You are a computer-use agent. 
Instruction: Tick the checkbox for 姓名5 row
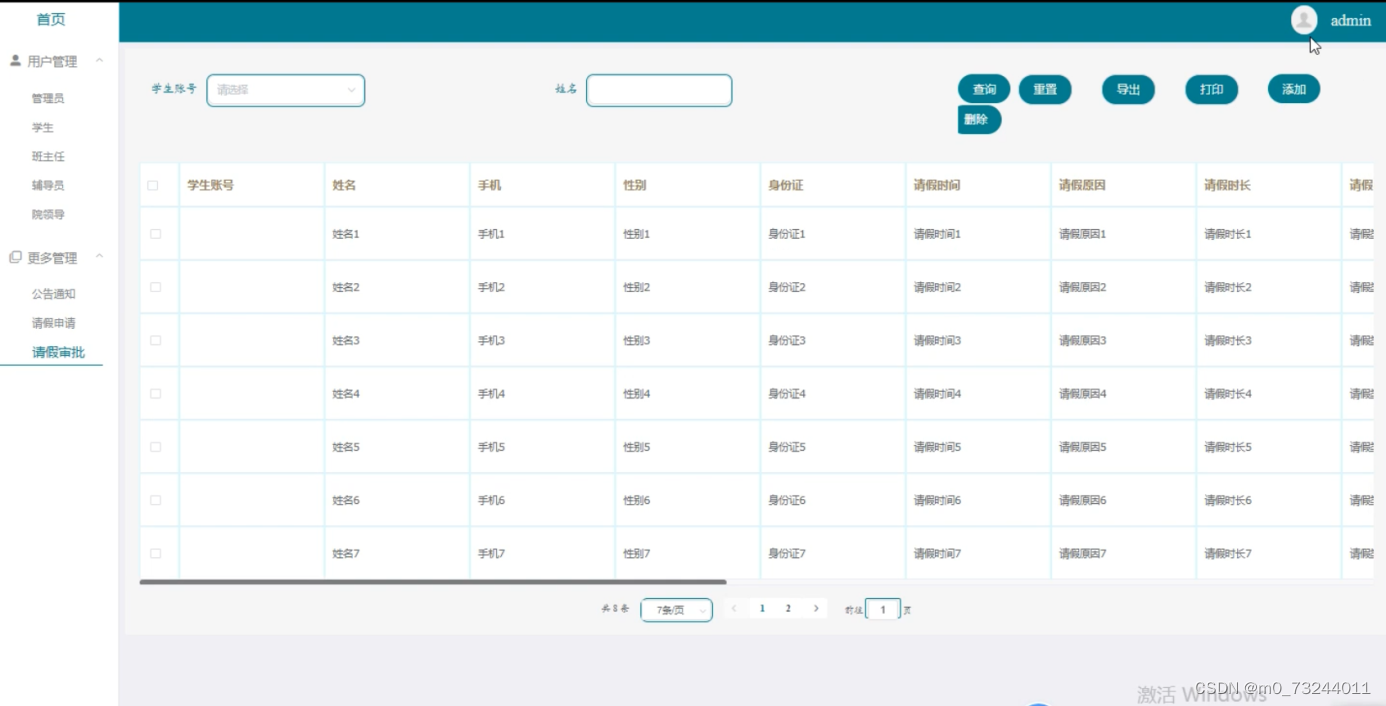tap(155, 447)
